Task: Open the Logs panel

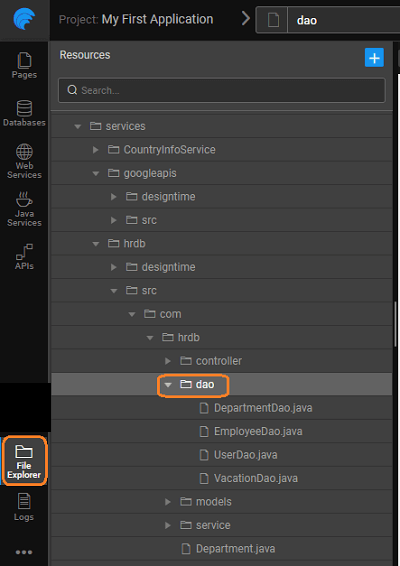Action: point(24,507)
